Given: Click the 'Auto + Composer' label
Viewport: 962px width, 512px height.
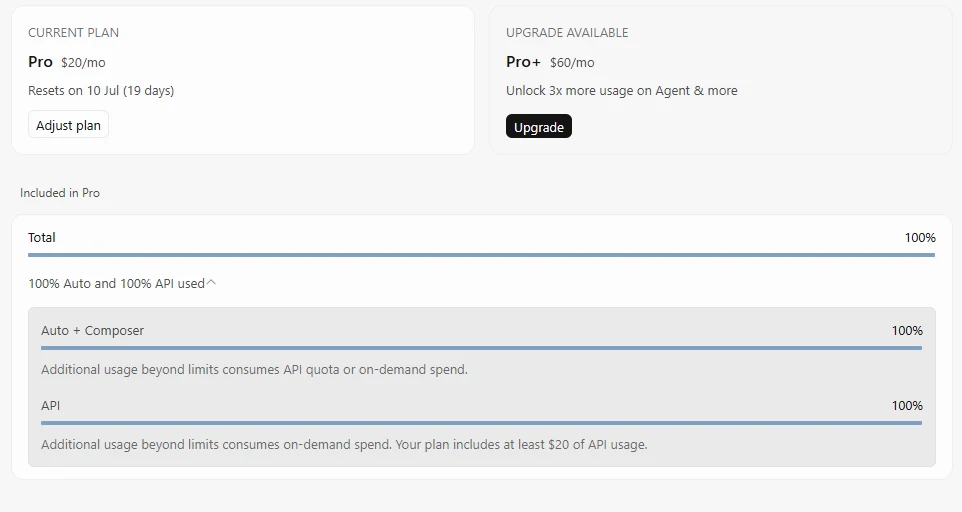Looking at the screenshot, I should point(93,331).
